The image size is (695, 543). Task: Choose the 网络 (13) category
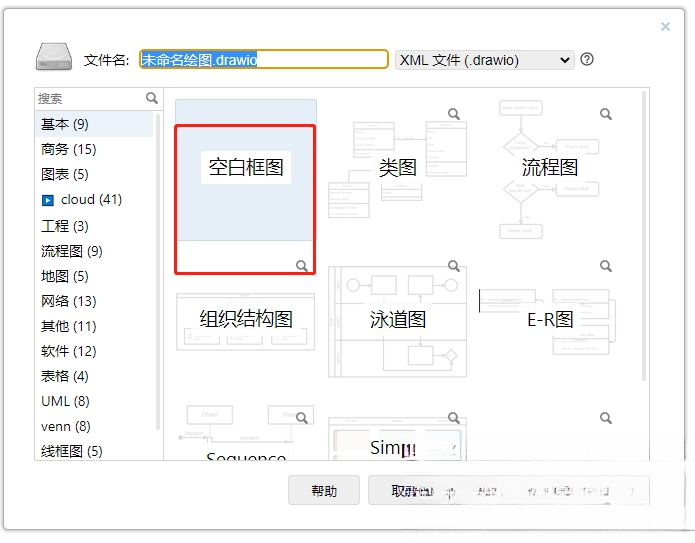[x=69, y=301]
